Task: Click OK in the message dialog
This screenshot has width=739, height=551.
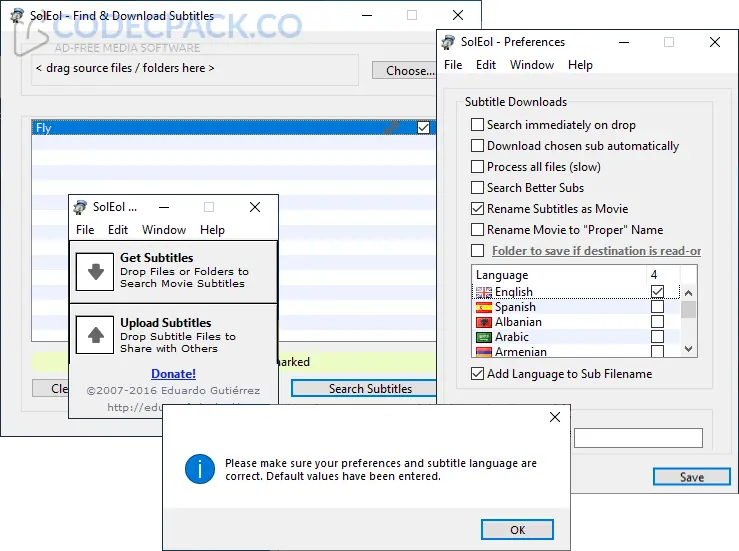Action: pos(517,530)
